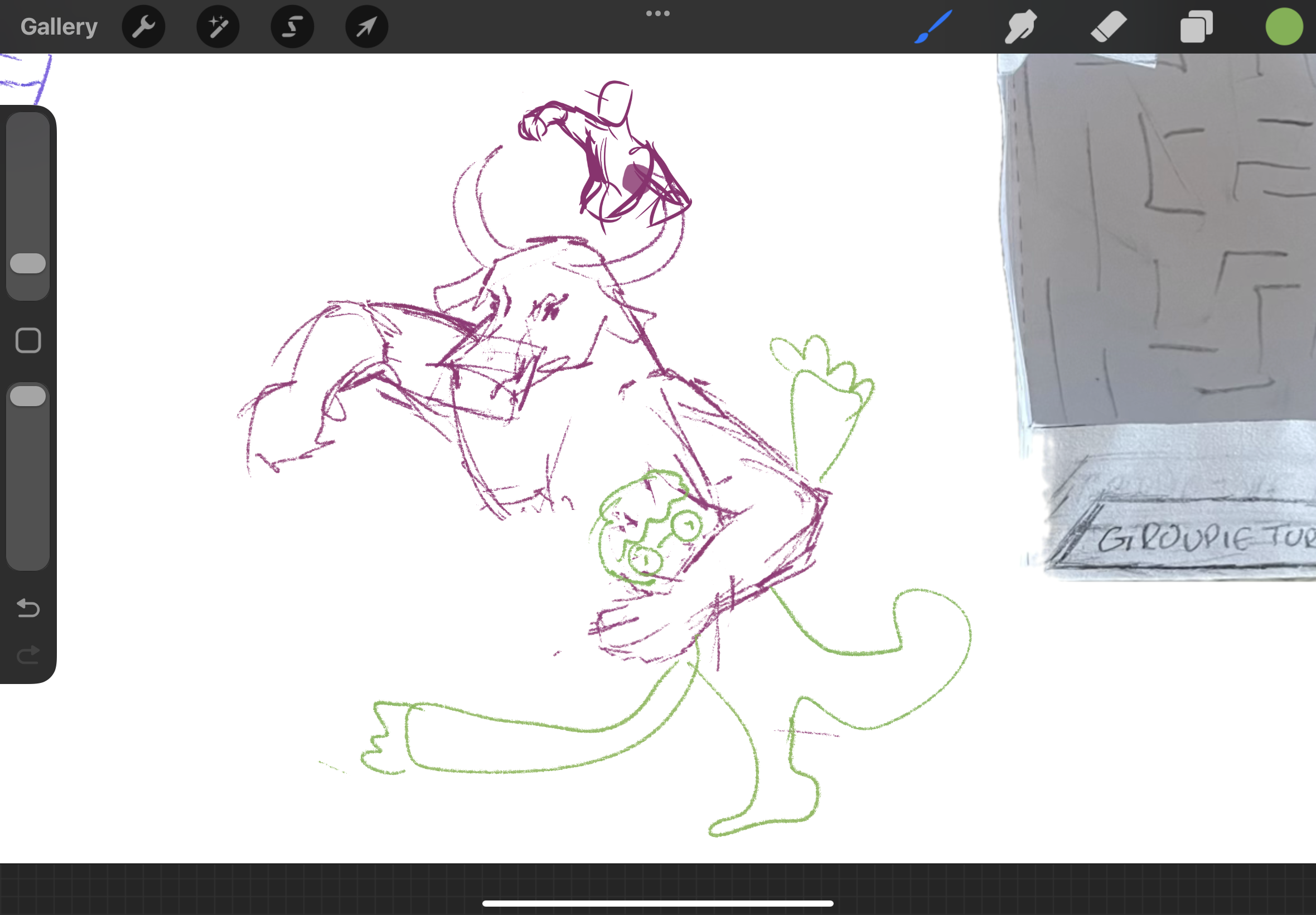Open the Actions wrench menu
The image size is (1316, 915).
[x=143, y=26]
